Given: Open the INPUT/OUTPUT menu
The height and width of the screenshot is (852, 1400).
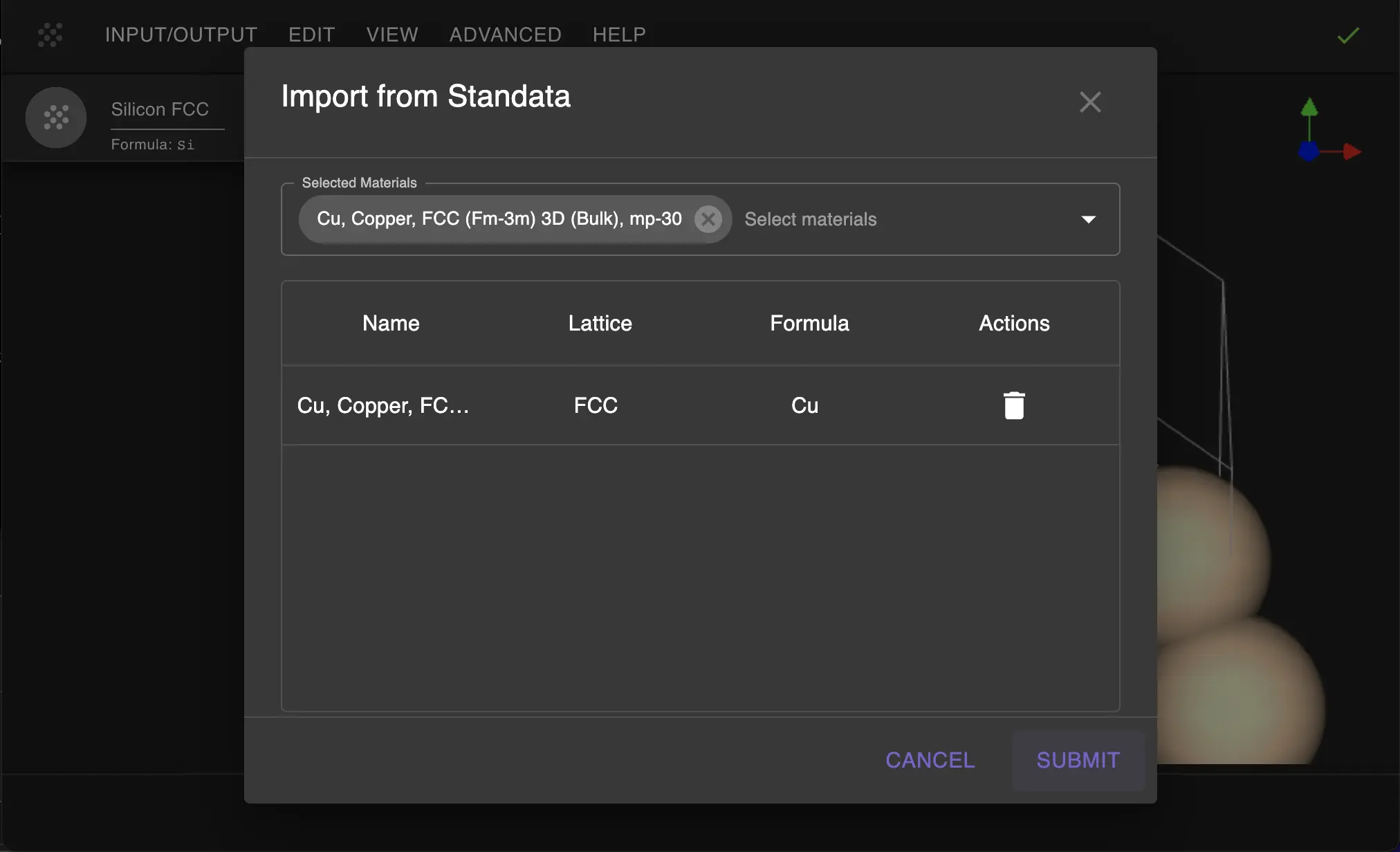Looking at the screenshot, I should coord(180,35).
